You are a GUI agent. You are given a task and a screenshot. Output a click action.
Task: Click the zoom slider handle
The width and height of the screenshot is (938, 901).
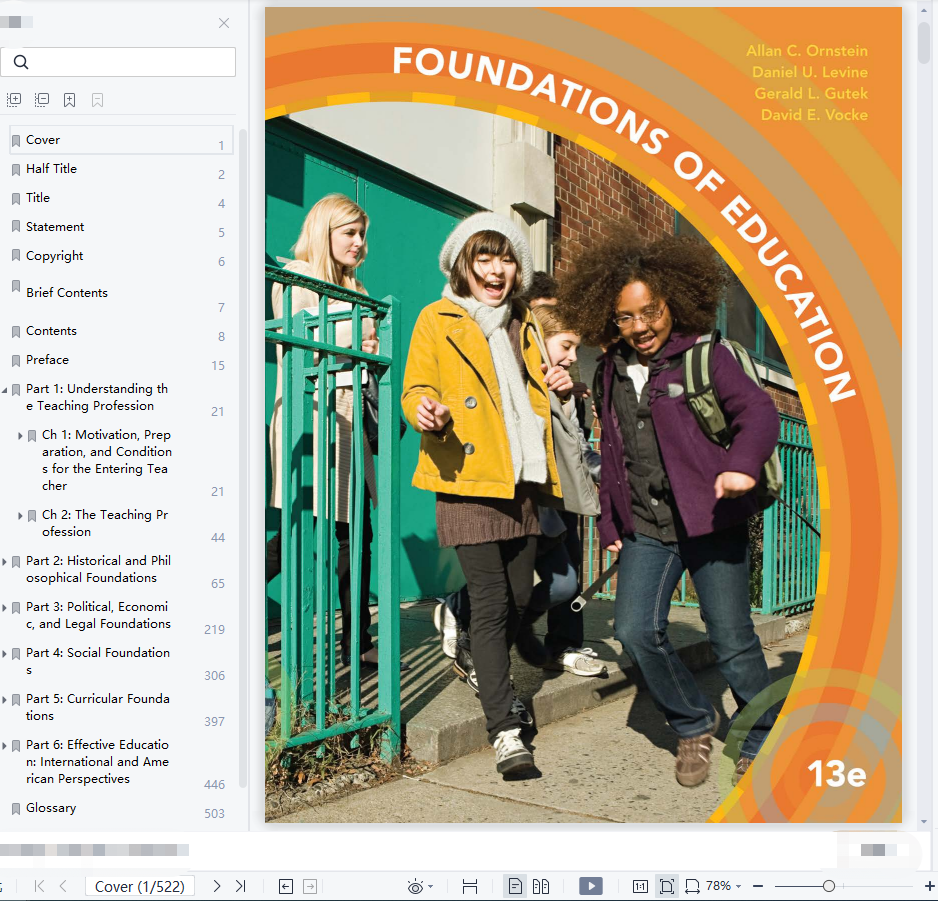coord(829,886)
